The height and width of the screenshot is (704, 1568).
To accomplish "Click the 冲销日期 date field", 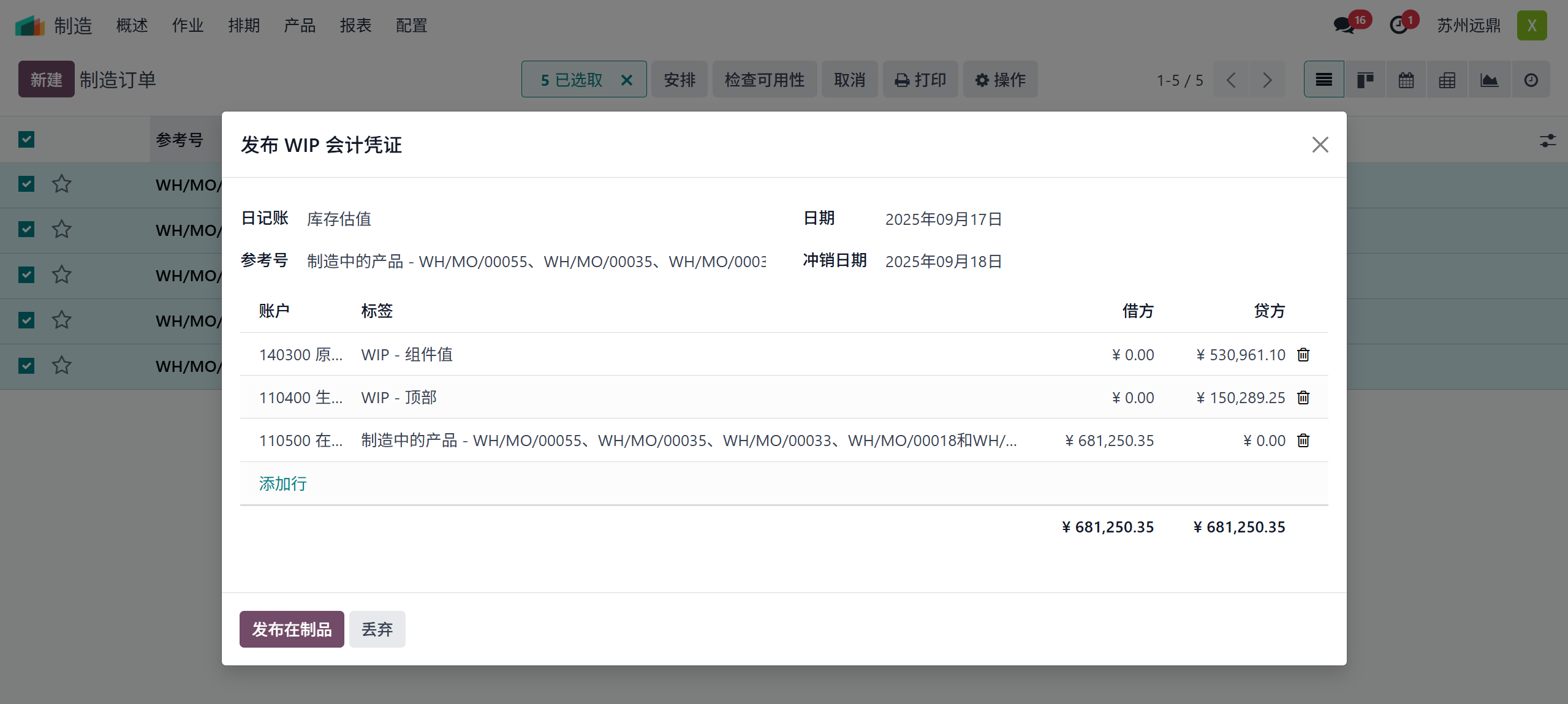I will (943, 262).
